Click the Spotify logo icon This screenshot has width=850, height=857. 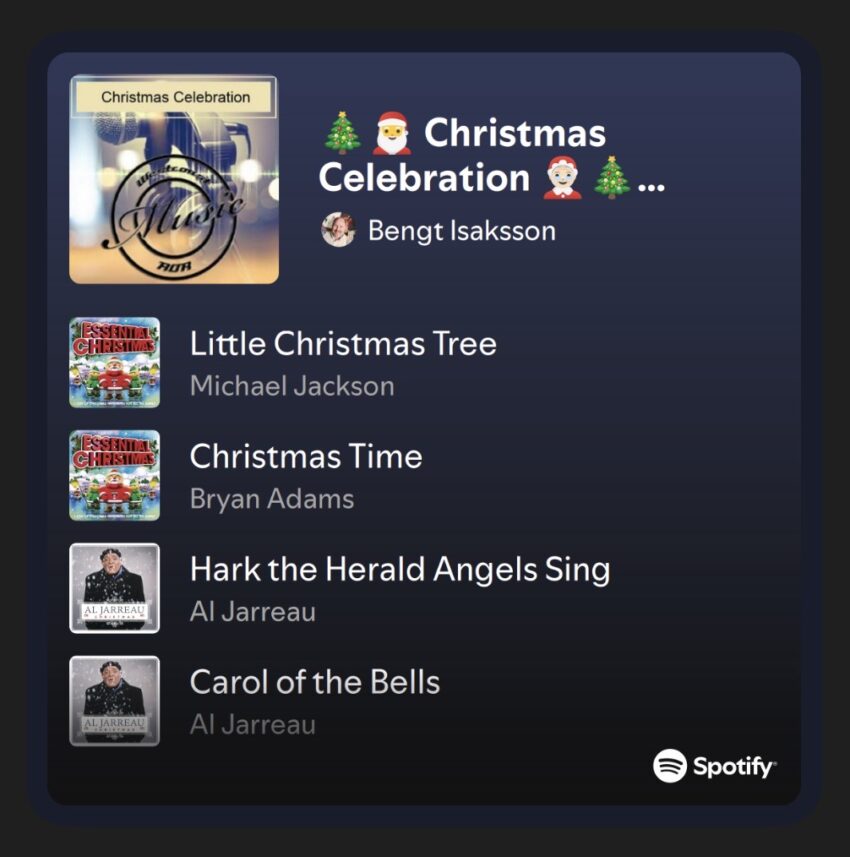[670, 766]
